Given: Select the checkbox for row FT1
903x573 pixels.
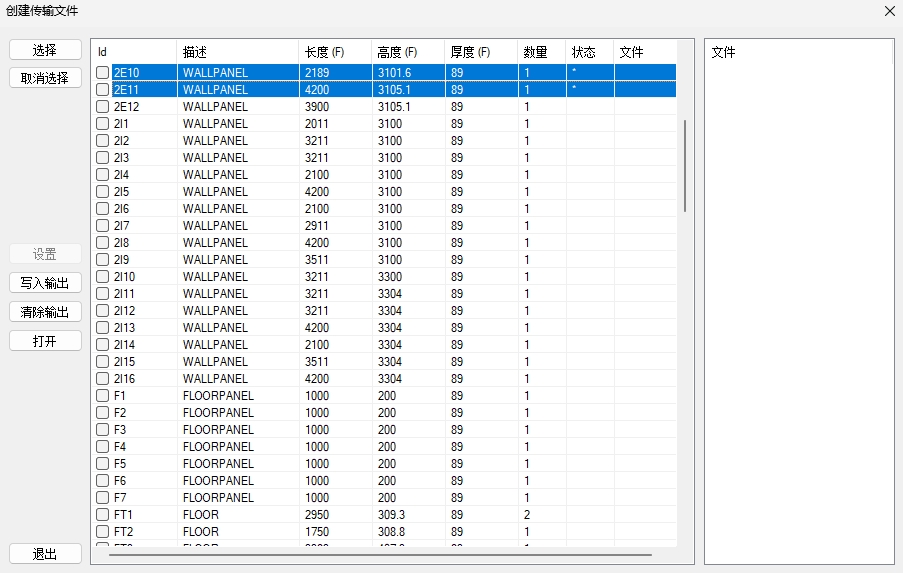Looking at the screenshot, I should (x=103, y=514).
